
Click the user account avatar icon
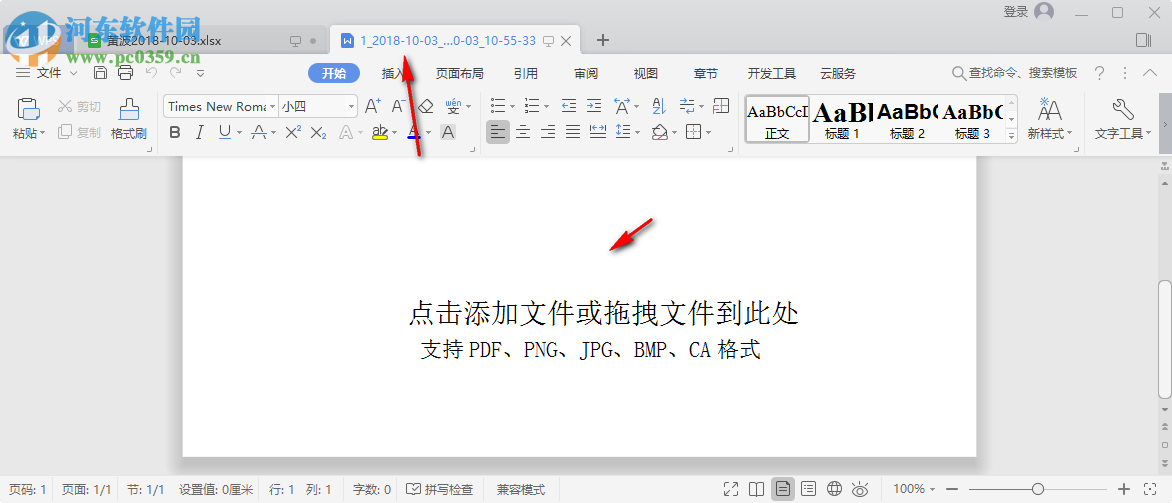coord(1043,12)
